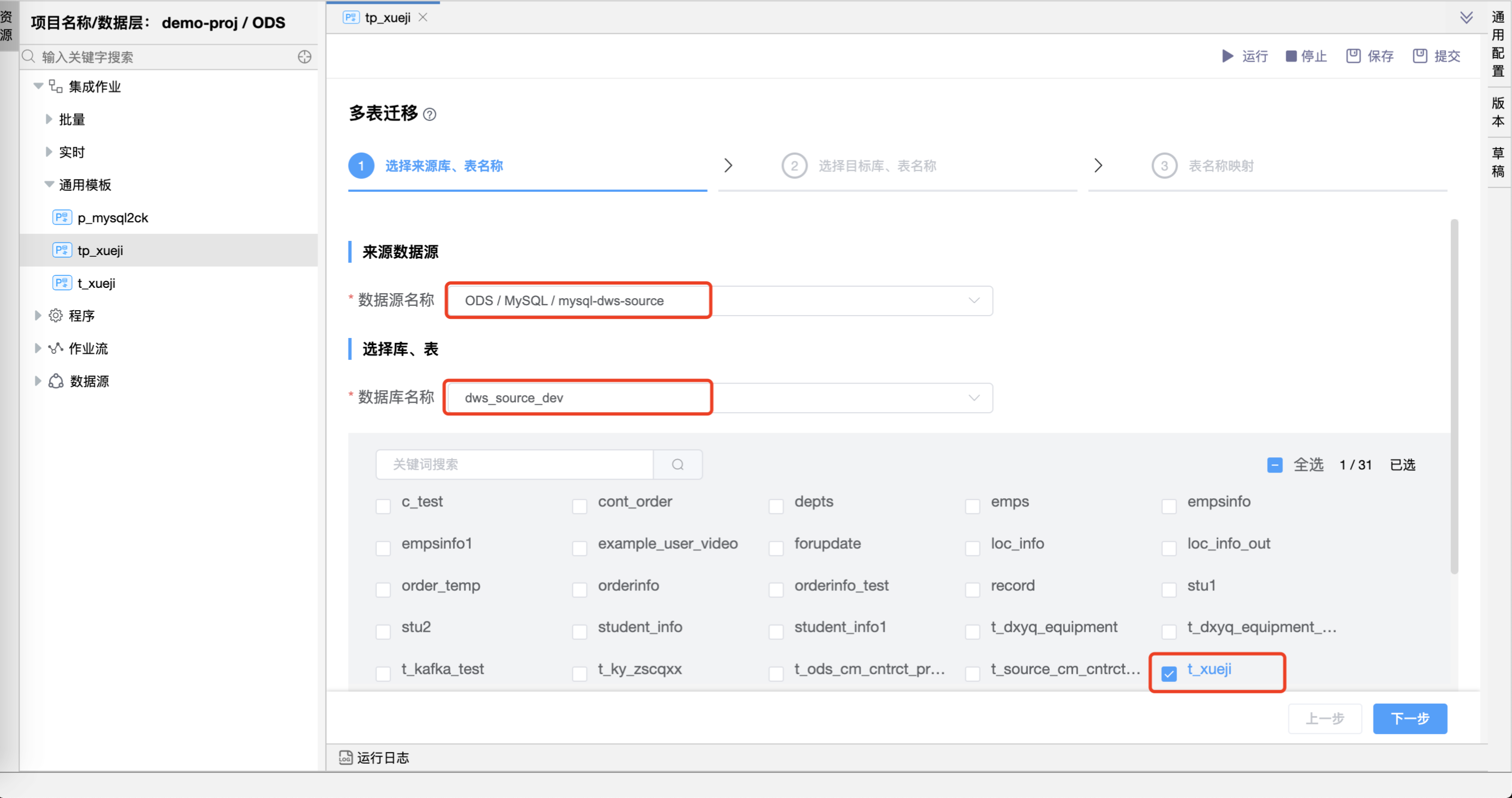Click the Run play icon

click(x=1227, y=56)
